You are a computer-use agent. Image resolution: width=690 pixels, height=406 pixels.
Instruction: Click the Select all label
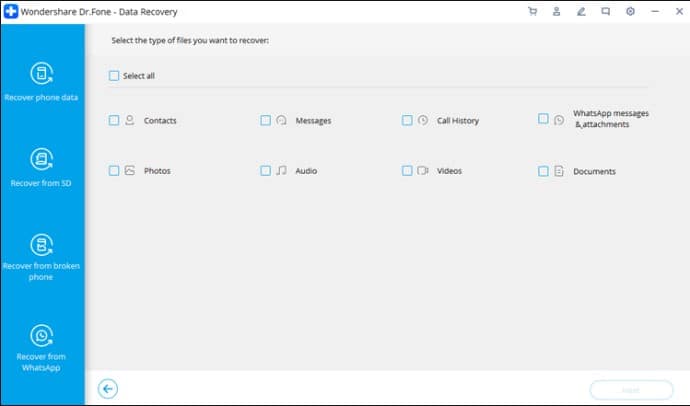(x=139, y=76)
